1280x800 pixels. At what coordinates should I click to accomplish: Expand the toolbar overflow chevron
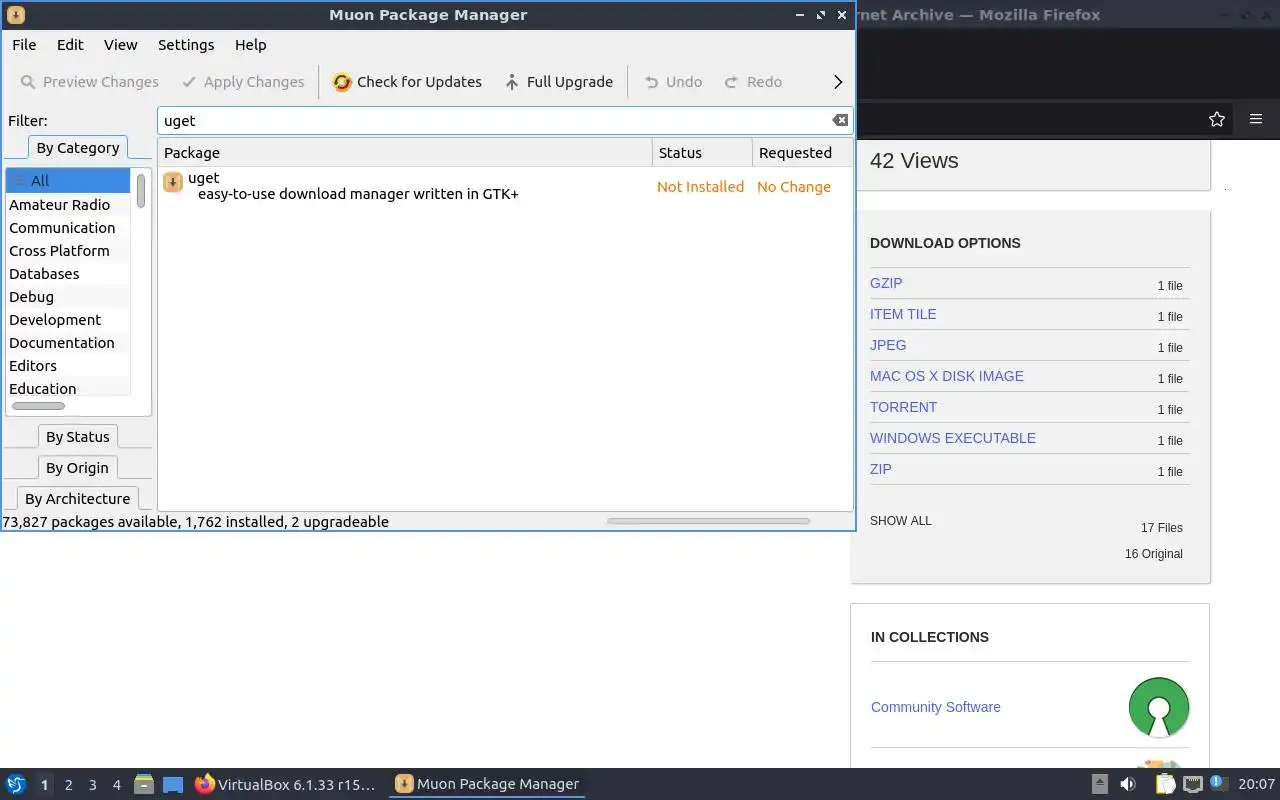tap(838, 82)
